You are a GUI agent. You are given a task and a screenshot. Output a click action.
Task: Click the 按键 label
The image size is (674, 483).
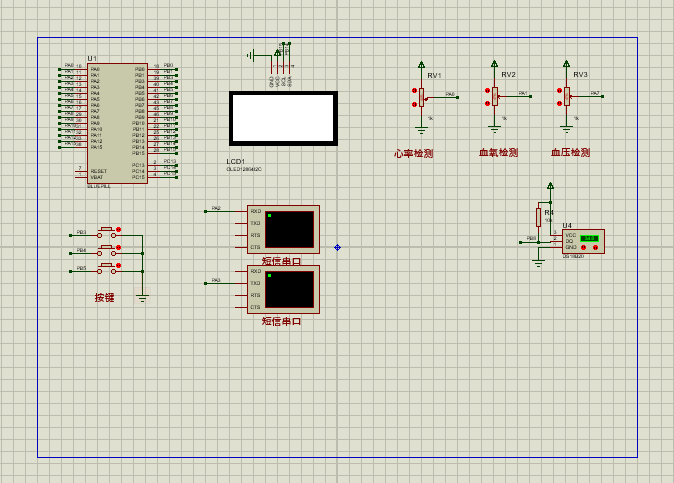click(104, 297)
